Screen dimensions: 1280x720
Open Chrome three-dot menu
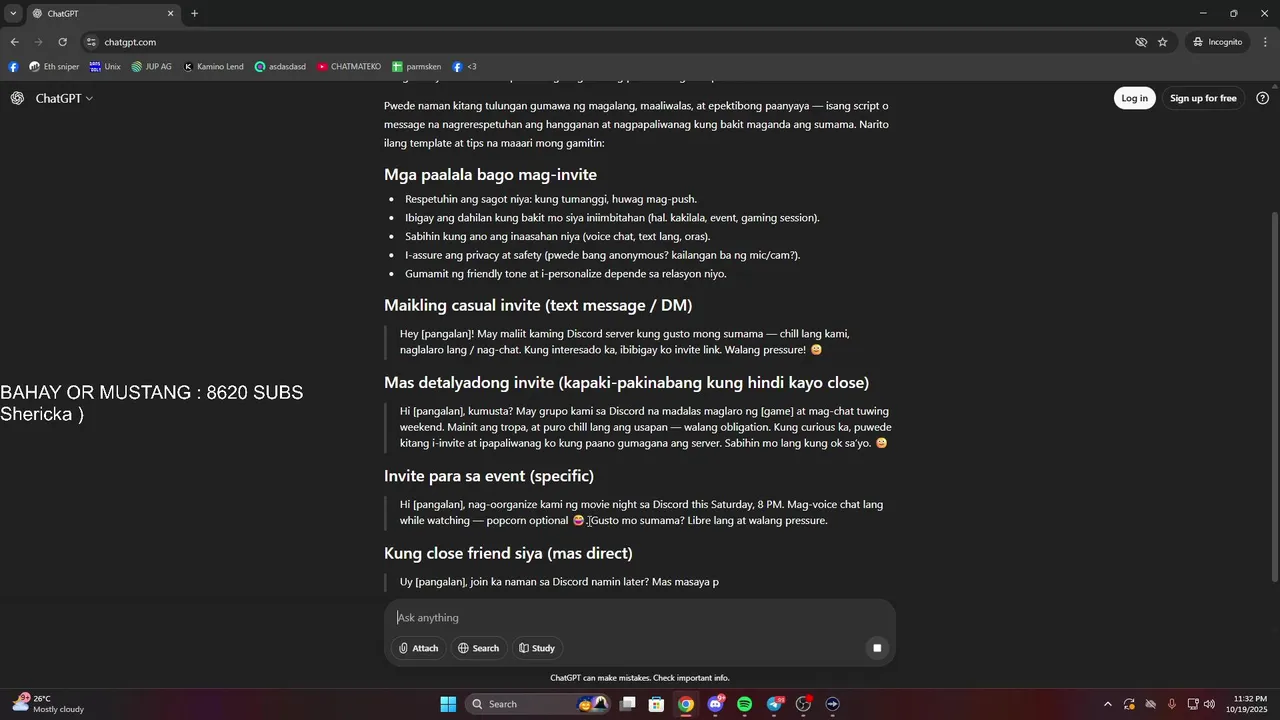pyautogui.click(x=1265, y=42)
